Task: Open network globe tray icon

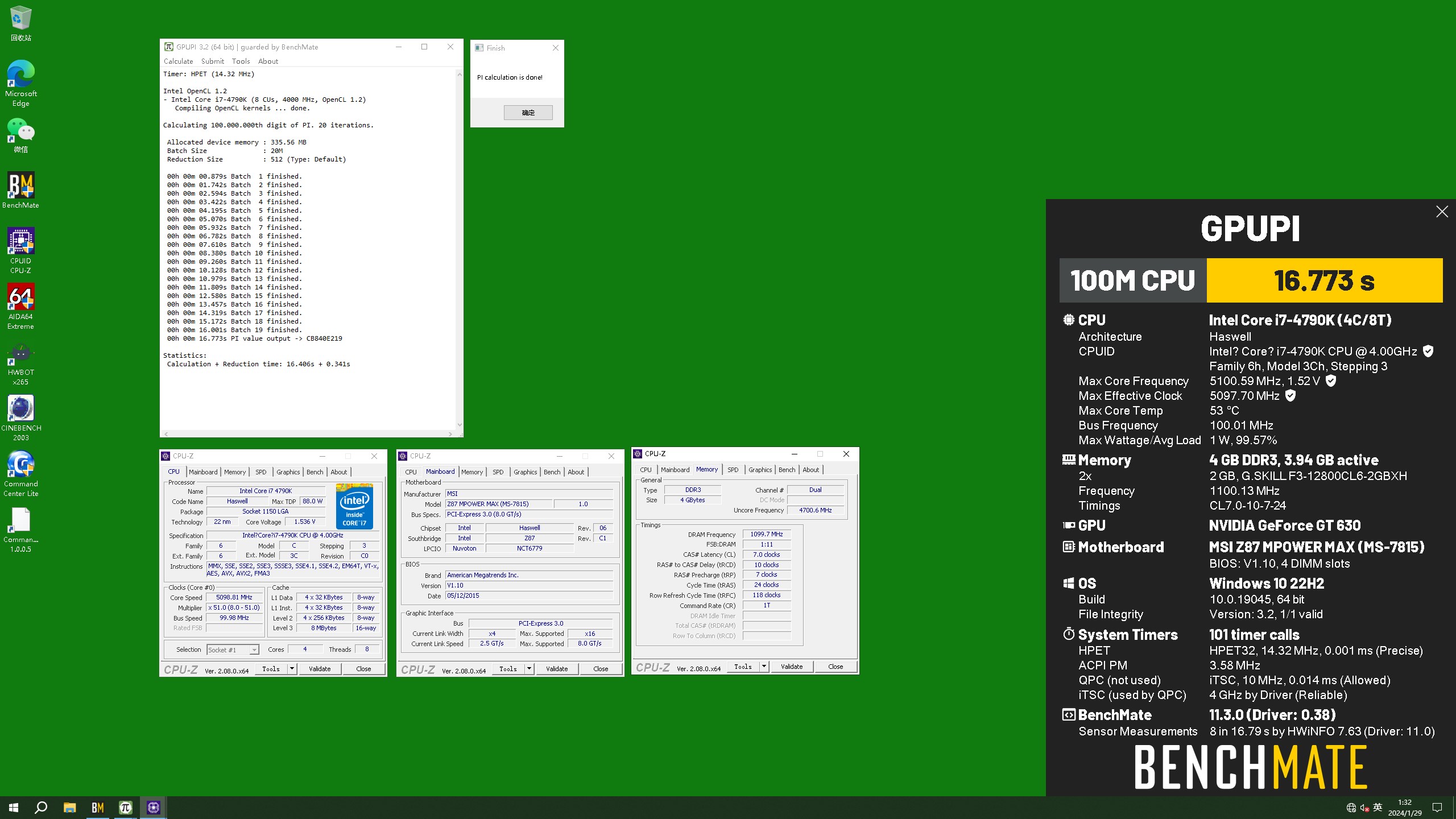Action: pos(1351,808)
